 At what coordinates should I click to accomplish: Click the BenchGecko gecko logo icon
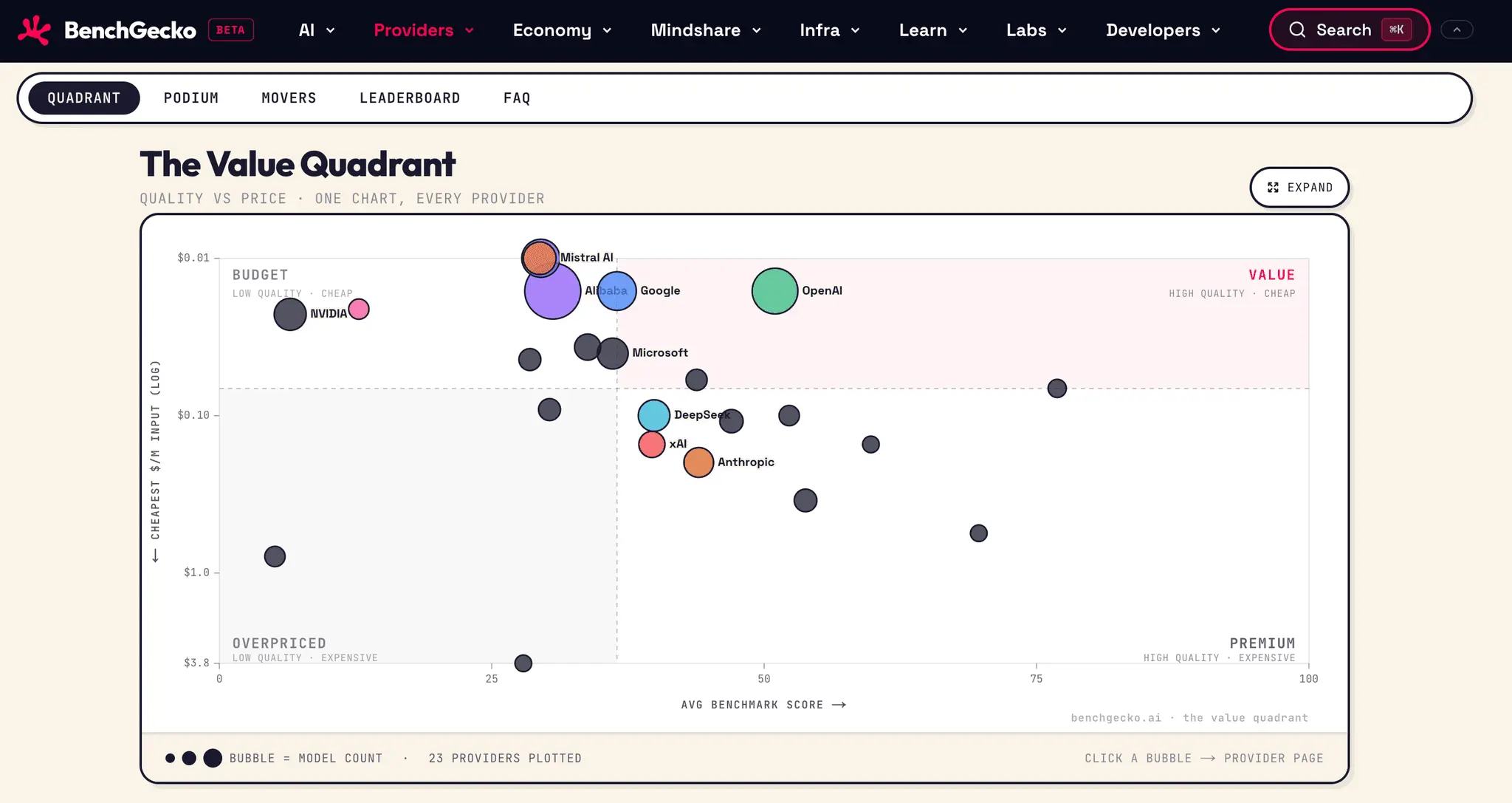coord(34,30)
